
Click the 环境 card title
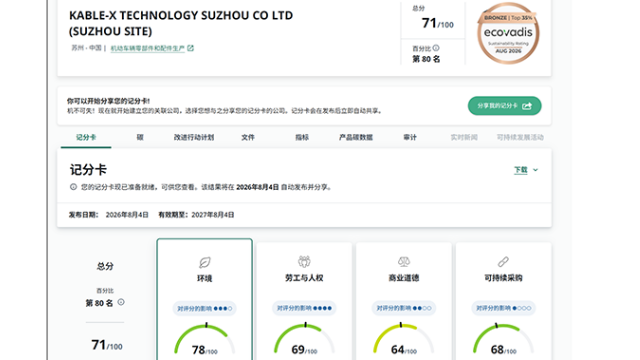pos(204,278)
